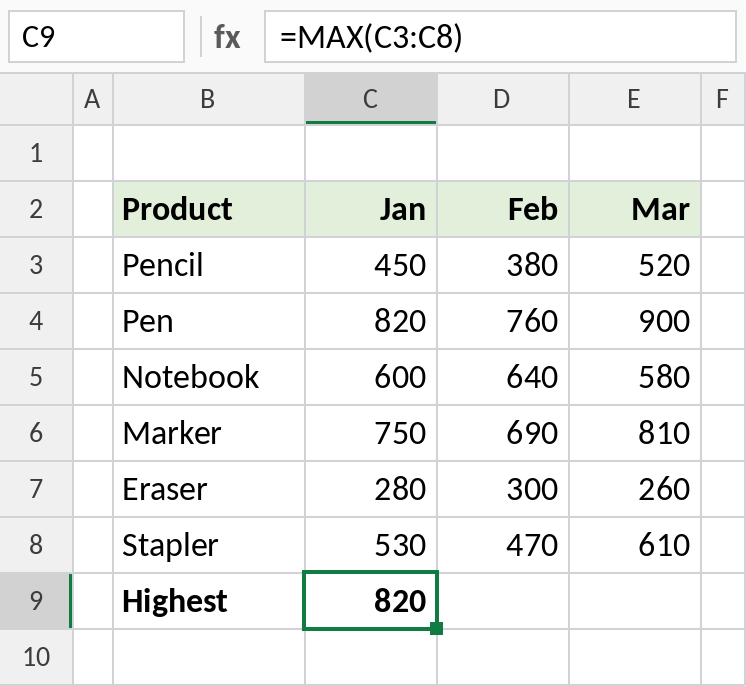Click the cell name box showing C9

pos(96,37)
